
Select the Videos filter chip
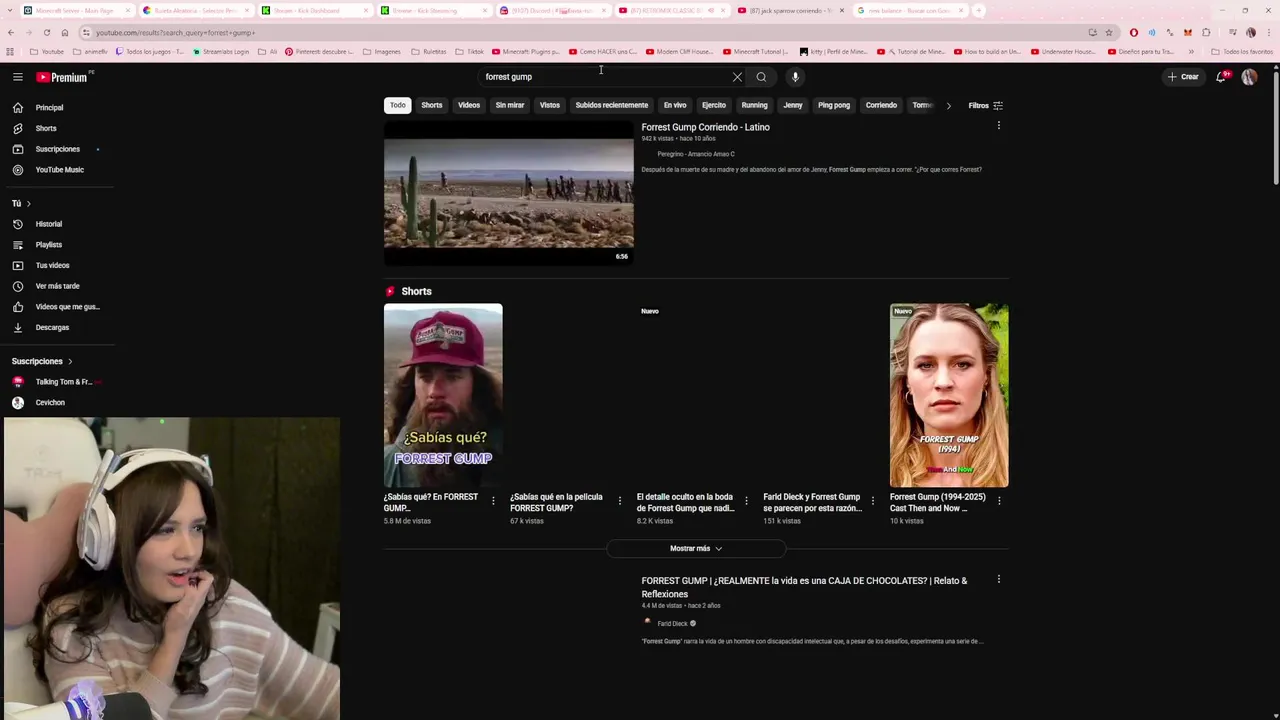coord(469,105)
